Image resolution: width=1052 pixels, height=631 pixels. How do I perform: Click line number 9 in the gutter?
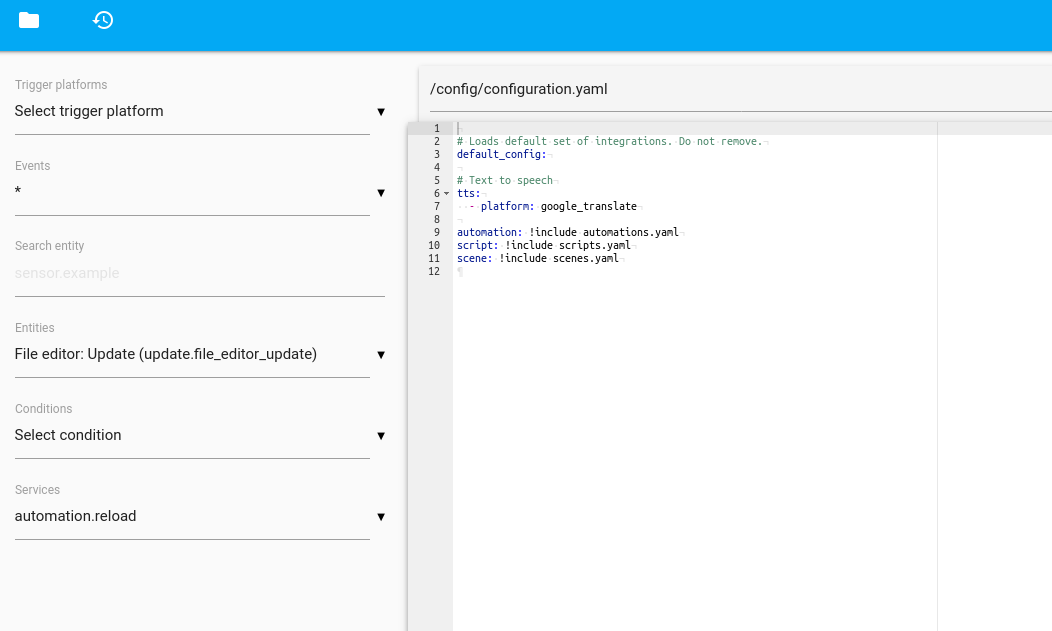434,233
